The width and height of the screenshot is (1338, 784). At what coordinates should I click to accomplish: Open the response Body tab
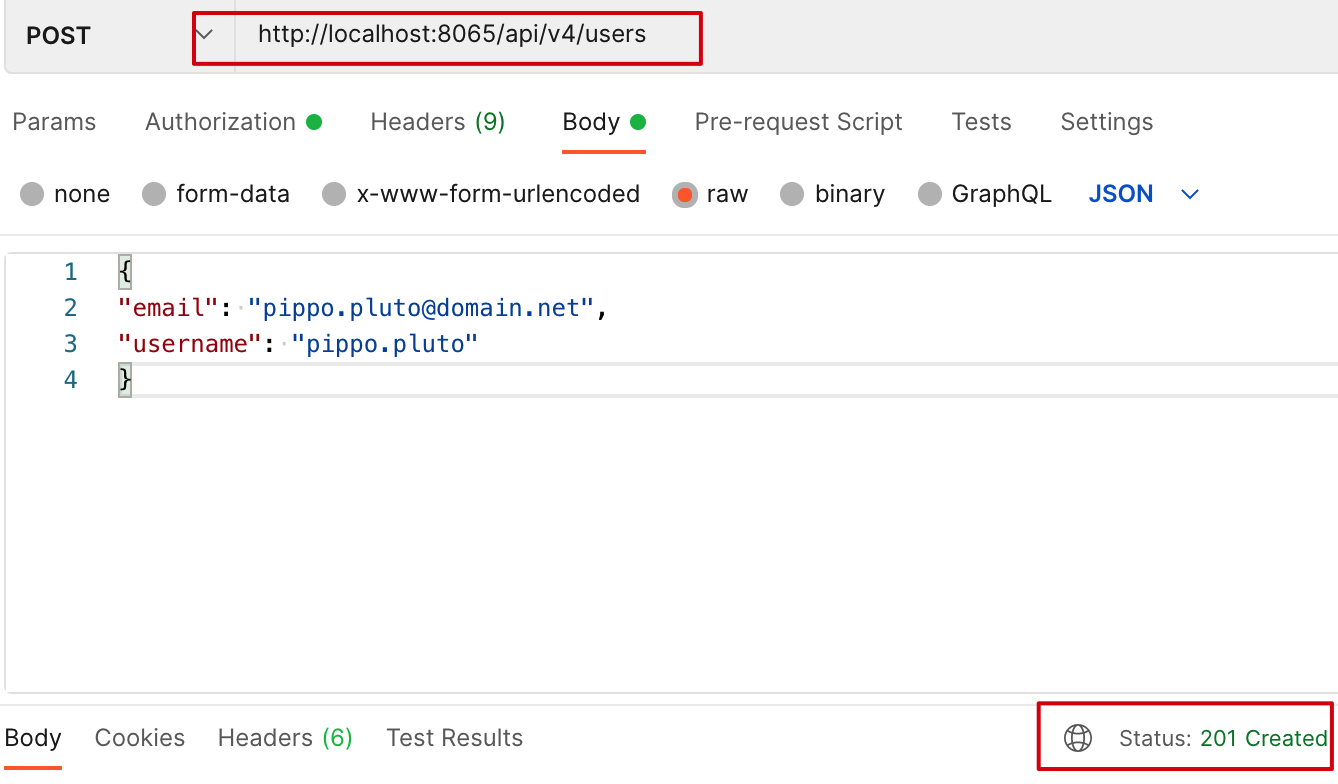pos(33,738)
